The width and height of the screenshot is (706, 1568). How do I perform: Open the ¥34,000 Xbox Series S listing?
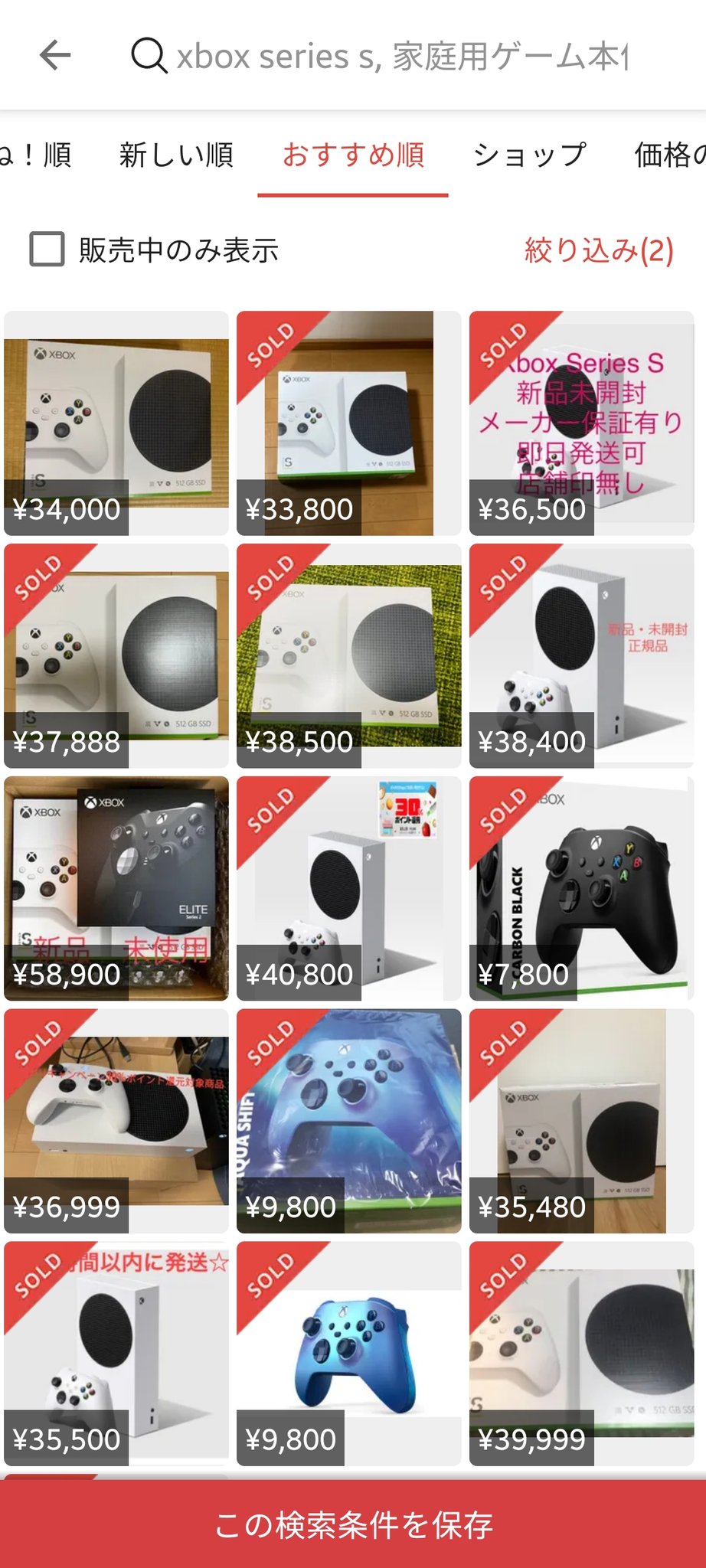tap(116, 423)
